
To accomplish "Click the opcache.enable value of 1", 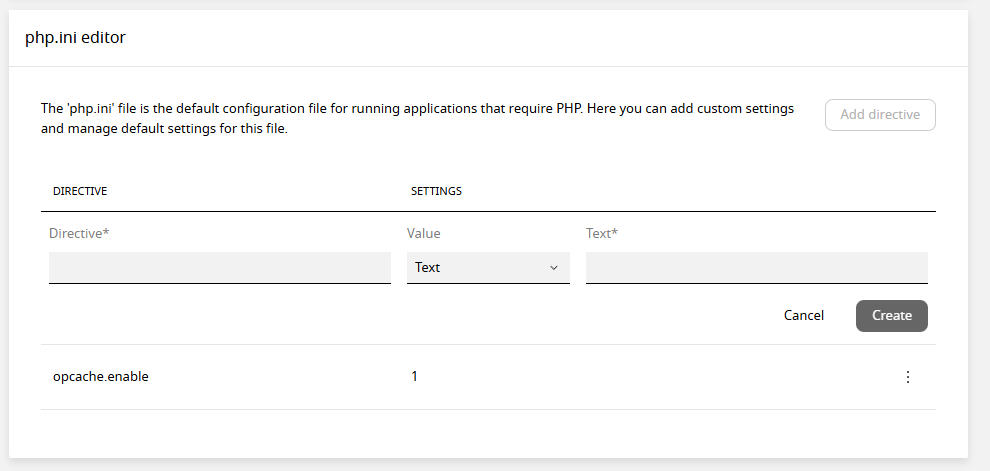I will tap(414, 377).
